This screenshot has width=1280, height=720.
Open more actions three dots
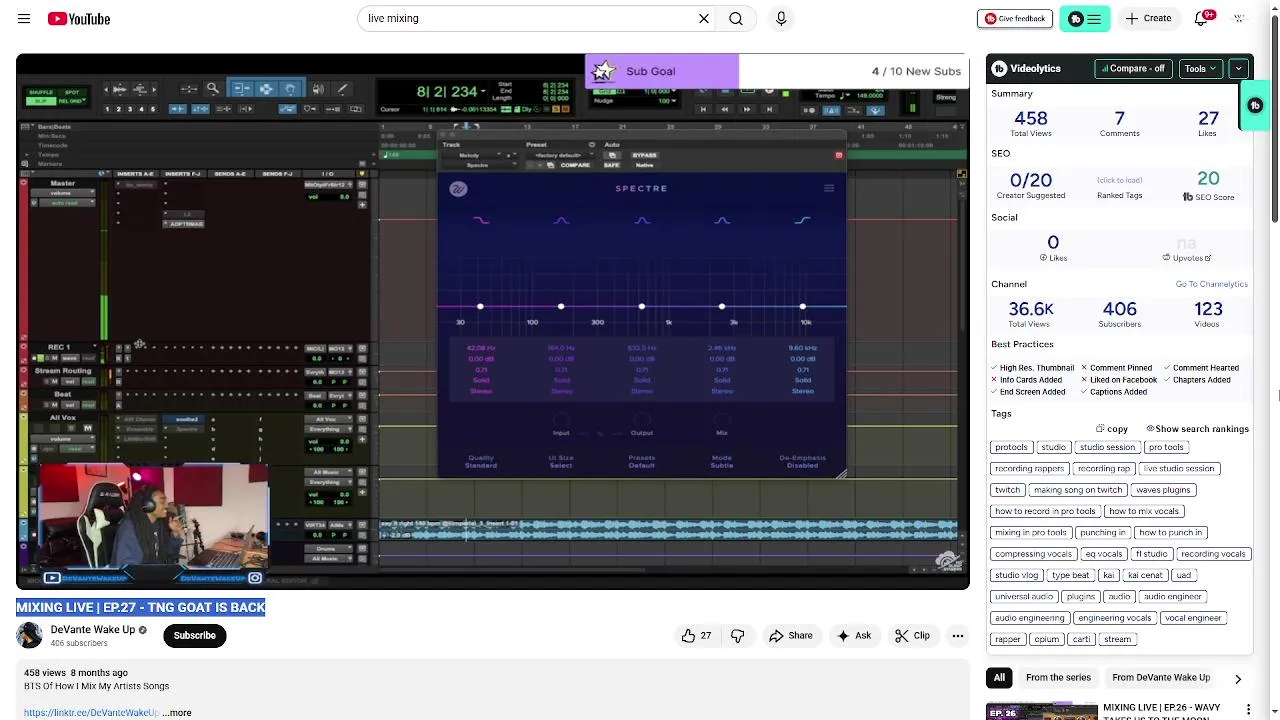pos(958,636)
